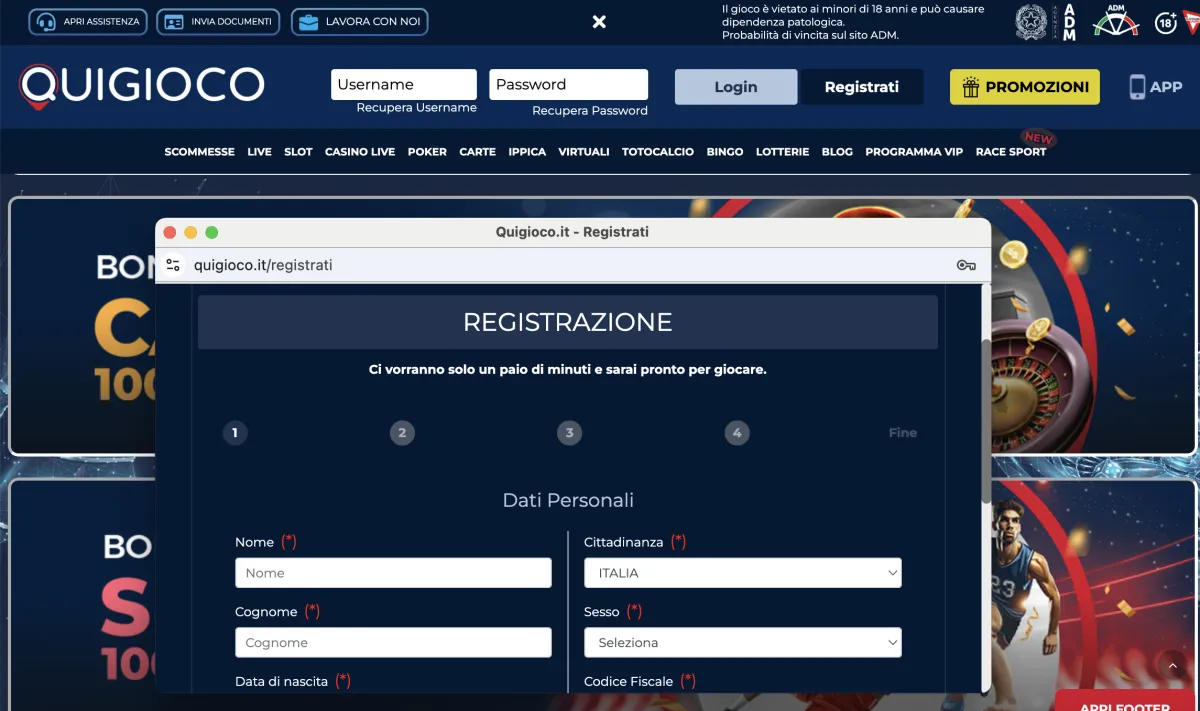Click the scroll-to-top arrow button
This screenshot has width=1200, height=711.
tap(1173, 665)
